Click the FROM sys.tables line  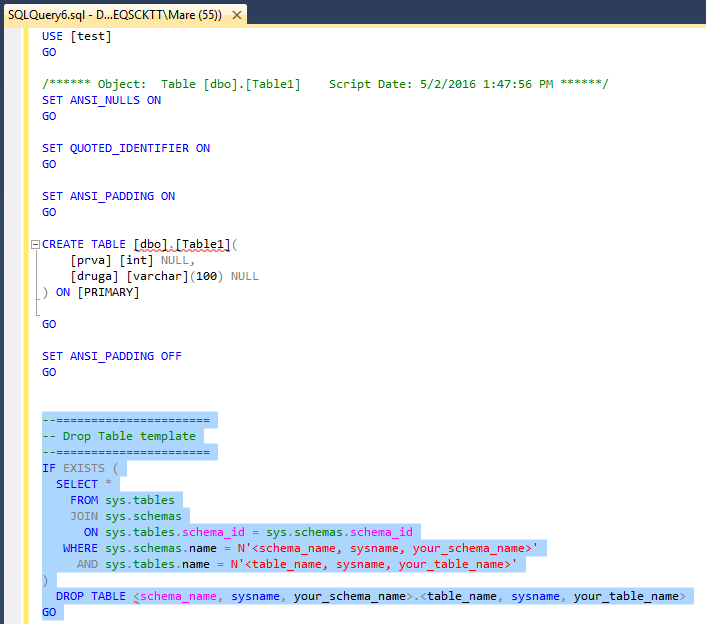click(122, 500)
